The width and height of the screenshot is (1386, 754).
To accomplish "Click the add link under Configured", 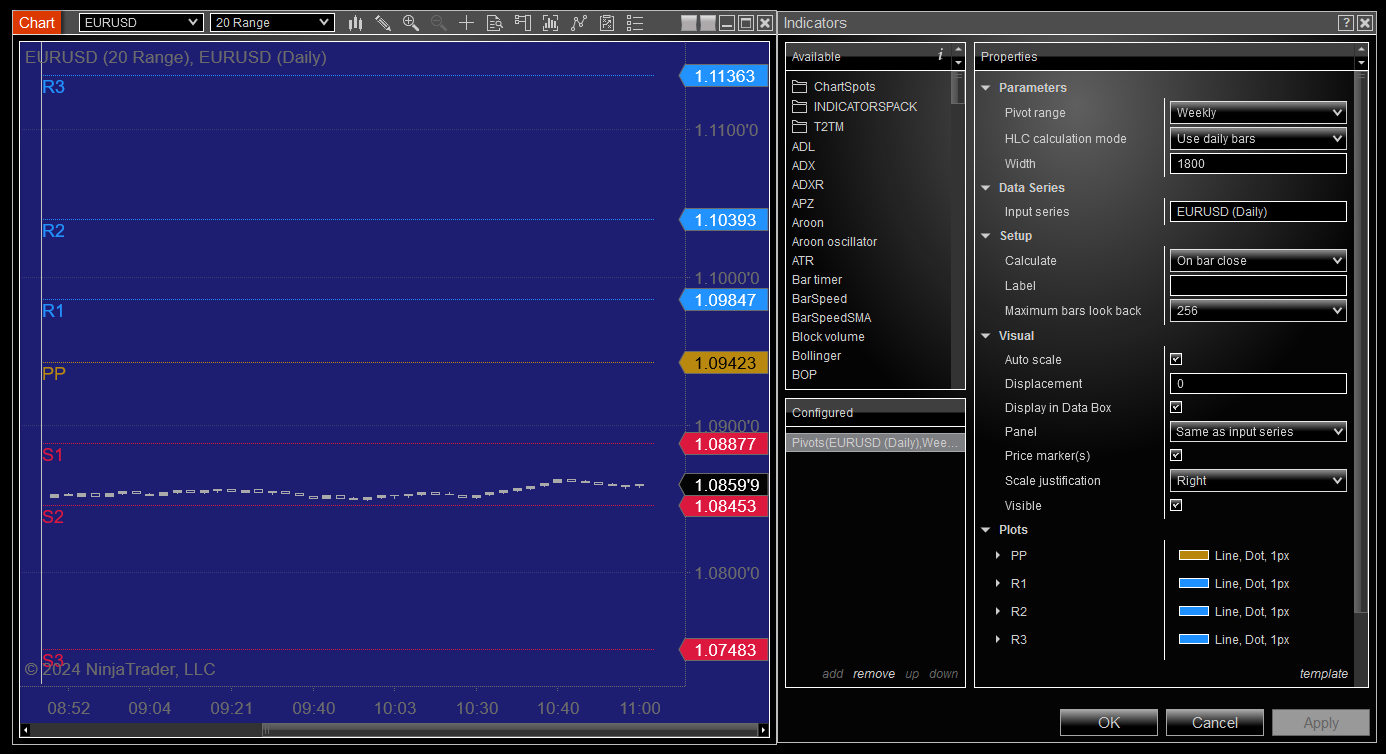I will (x=833, y=674).
